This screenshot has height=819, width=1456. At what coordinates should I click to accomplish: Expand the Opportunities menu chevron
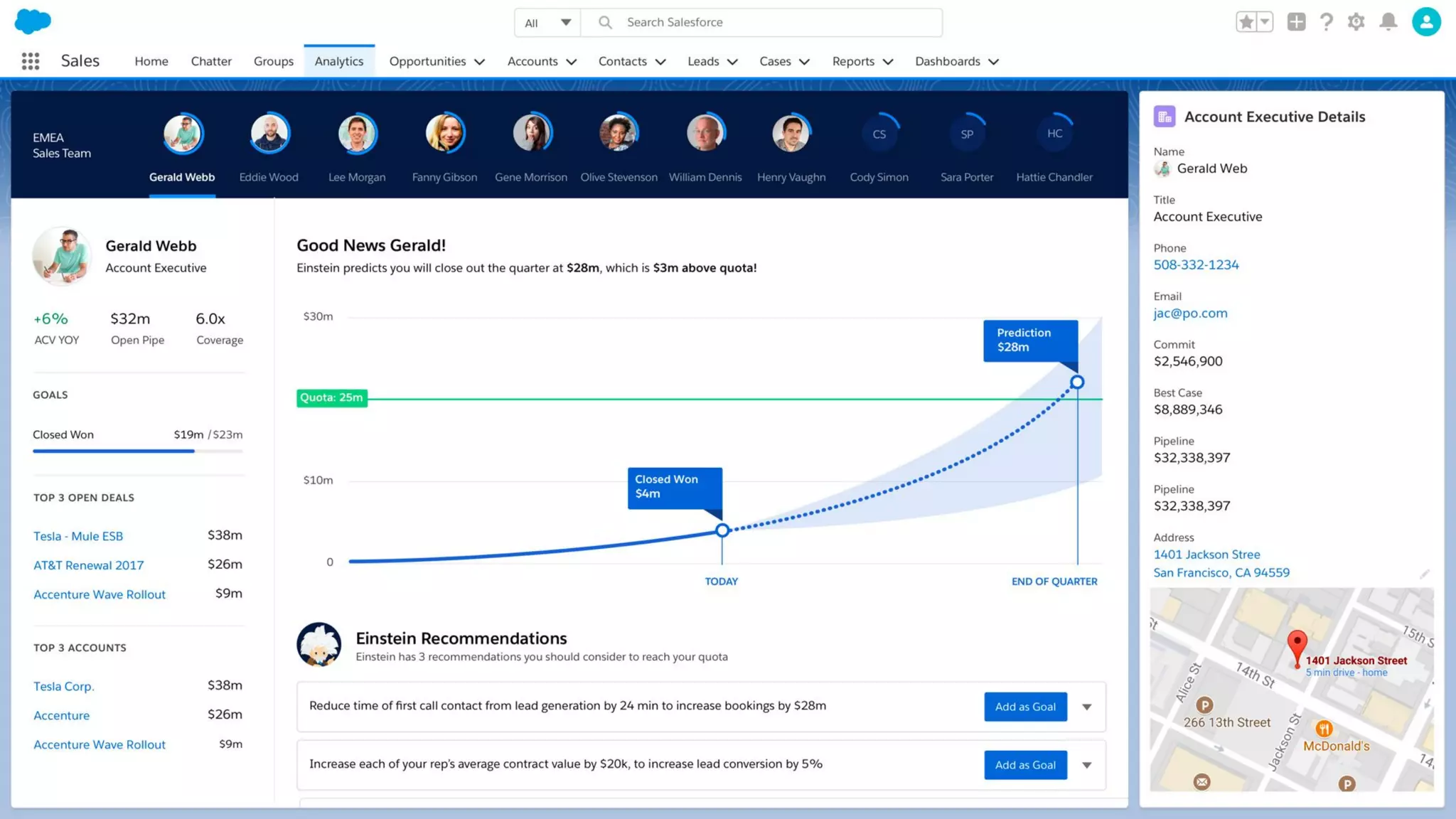[x=480, y=62]
